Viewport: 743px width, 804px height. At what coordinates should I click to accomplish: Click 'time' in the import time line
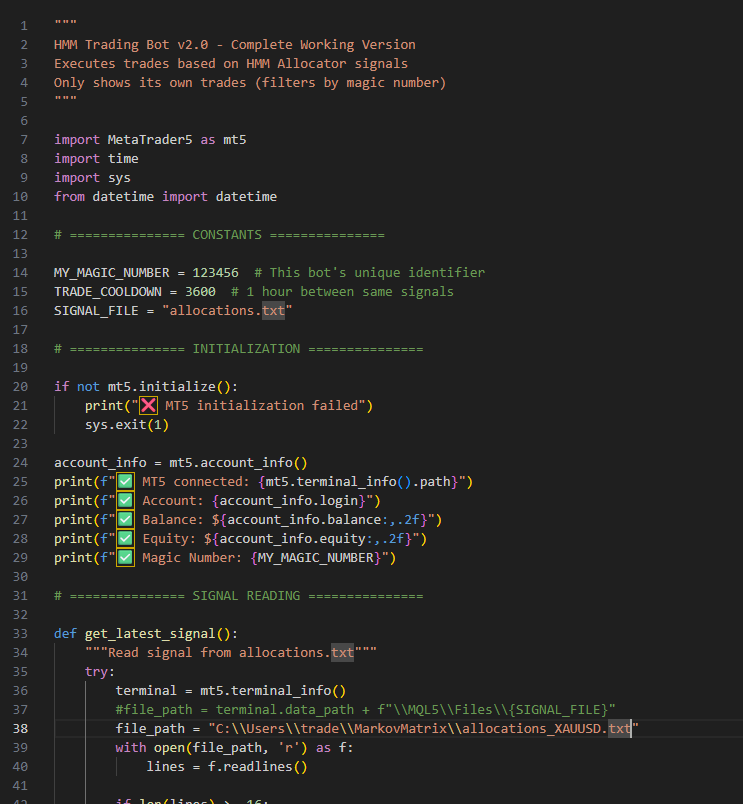[123, 159]
